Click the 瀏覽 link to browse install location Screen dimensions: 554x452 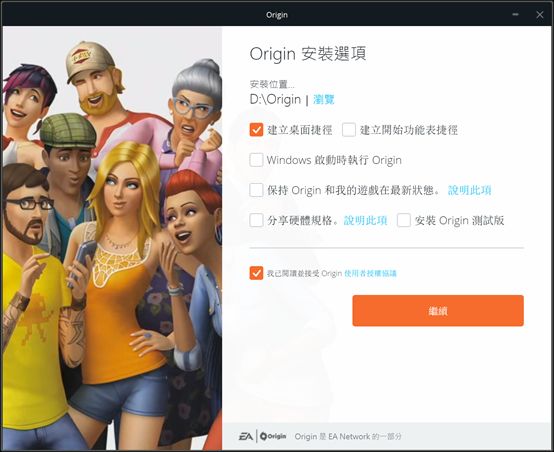[x=323, y=100]
